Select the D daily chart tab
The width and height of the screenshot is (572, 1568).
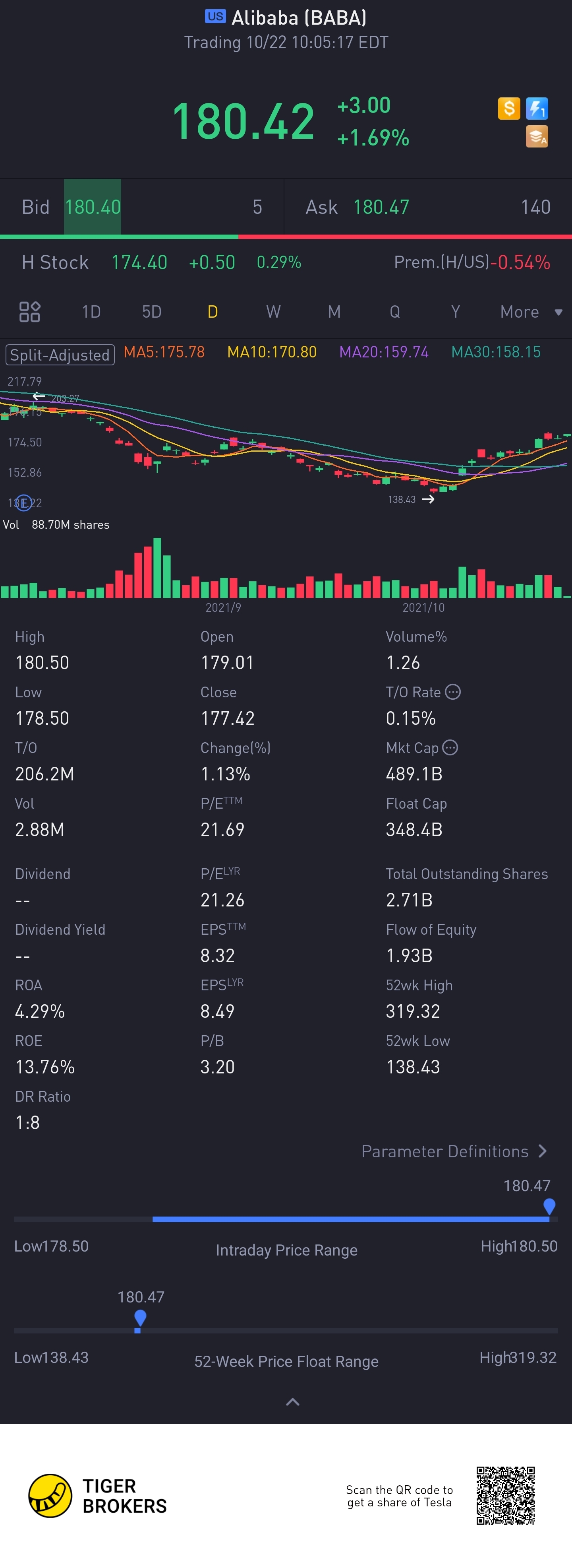213,312
